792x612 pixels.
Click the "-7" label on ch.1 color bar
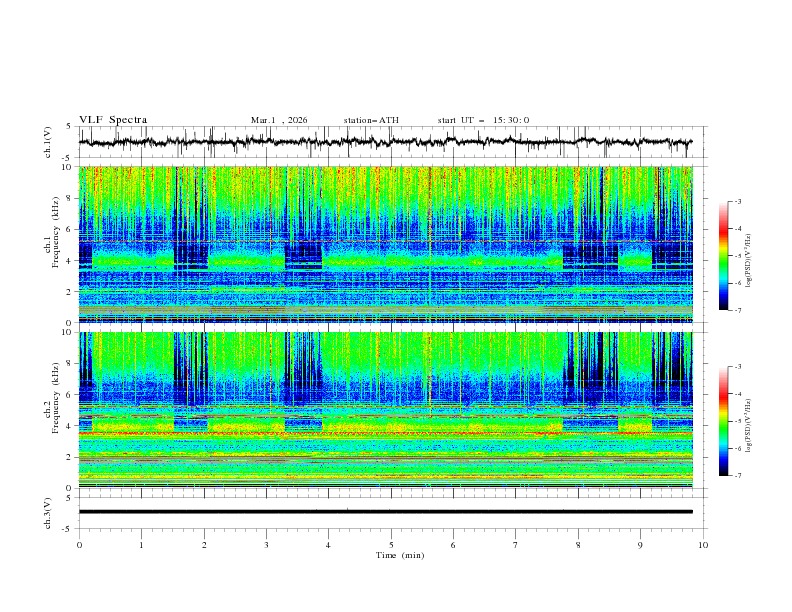(x=737, y=310)
